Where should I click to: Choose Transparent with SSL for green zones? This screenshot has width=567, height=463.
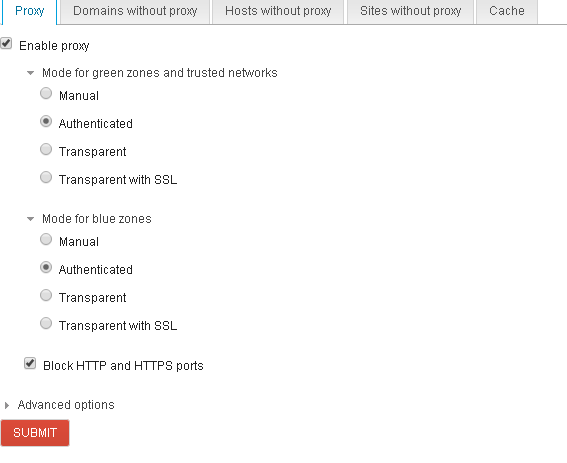[x=46, y=177]
